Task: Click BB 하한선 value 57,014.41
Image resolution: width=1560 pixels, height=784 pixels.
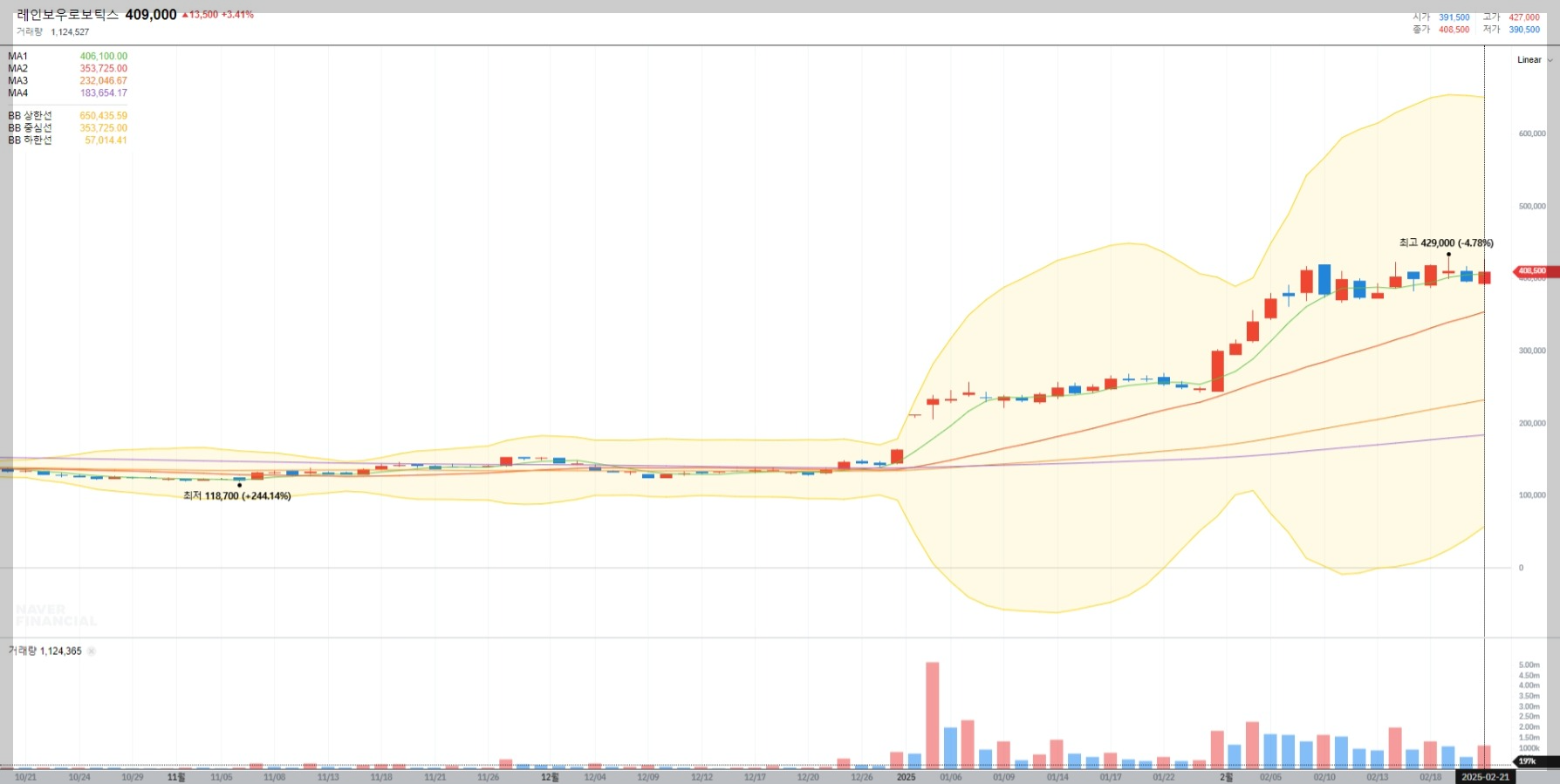Action: pos(106,140)
